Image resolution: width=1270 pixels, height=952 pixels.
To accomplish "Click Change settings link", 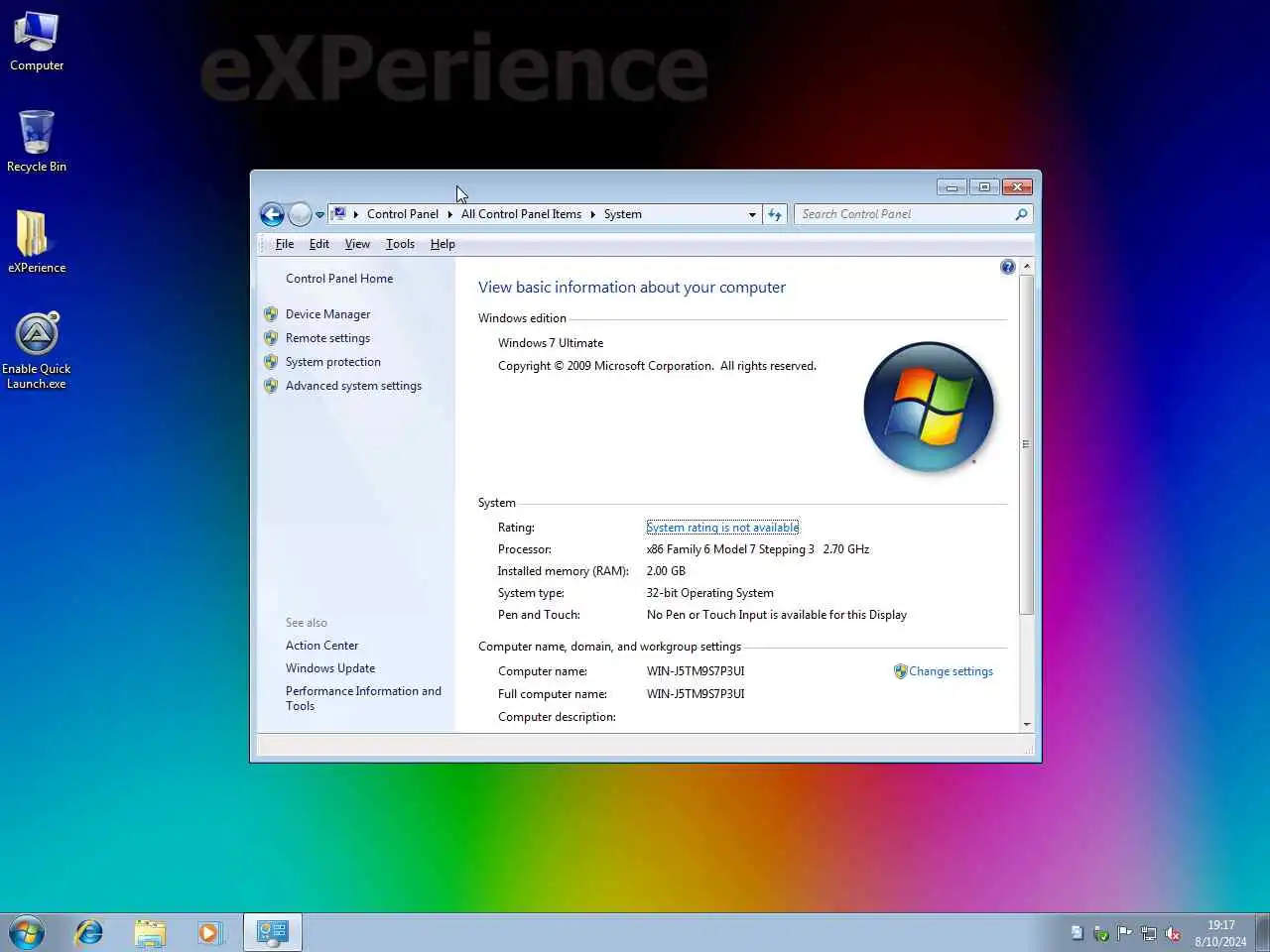I will (x=951, y=671).
